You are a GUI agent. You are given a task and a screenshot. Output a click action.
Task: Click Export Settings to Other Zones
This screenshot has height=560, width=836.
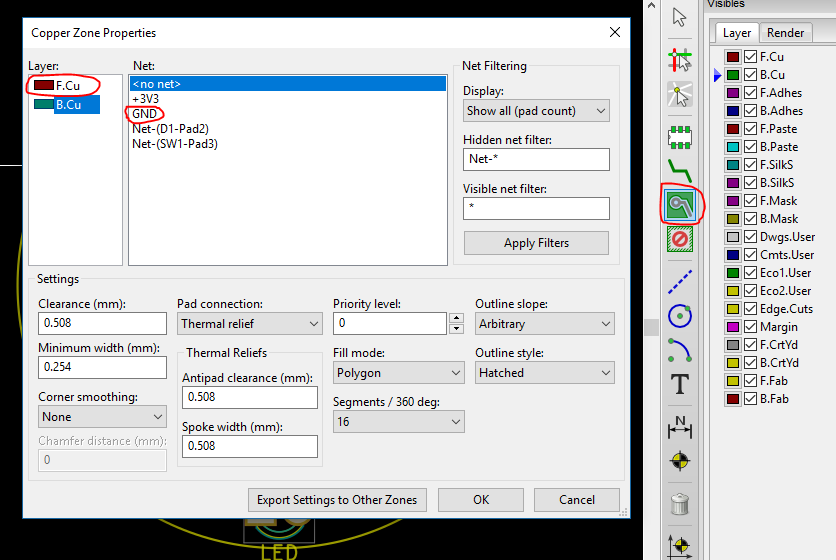click(x=337, y=500)
